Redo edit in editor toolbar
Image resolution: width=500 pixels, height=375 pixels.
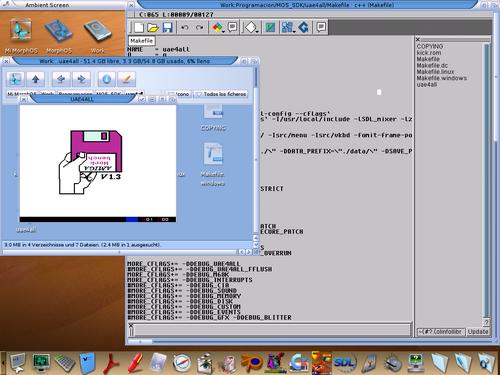(x=200, y=27)
